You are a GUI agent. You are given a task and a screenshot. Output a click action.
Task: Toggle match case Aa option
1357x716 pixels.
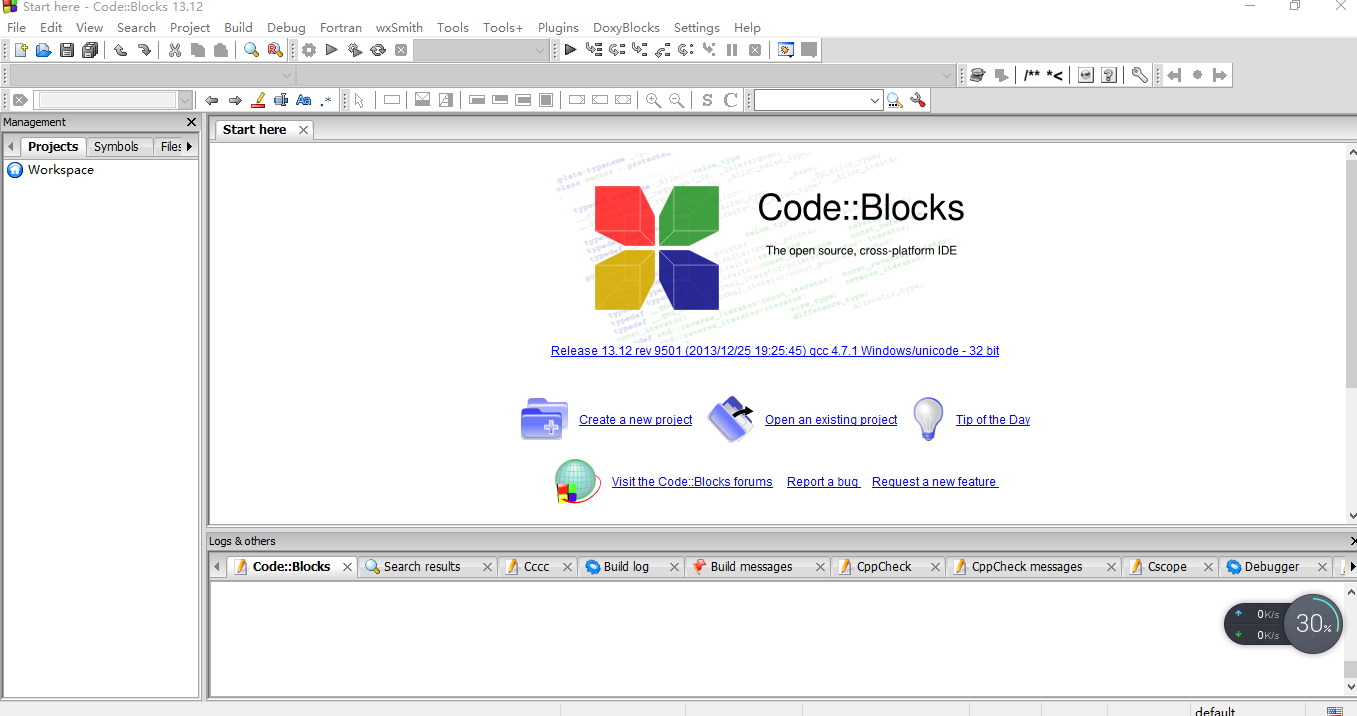(303, 100)
